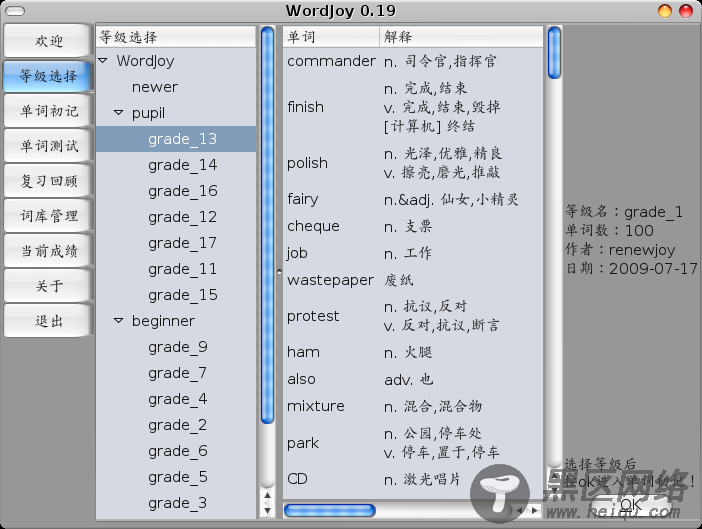Select grade_11 in the tree

coord(176,269)
